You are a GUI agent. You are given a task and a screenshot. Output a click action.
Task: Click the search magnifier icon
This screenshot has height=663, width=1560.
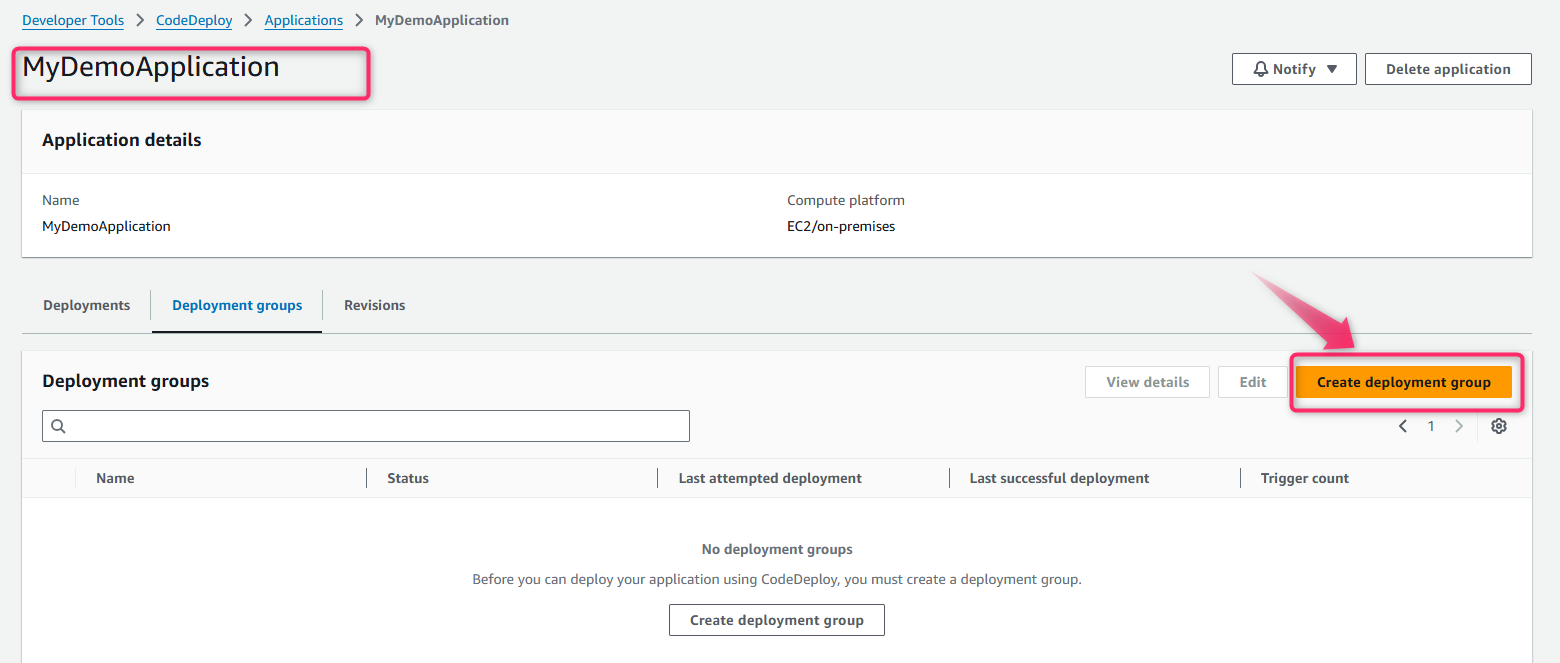coord(58,426)
